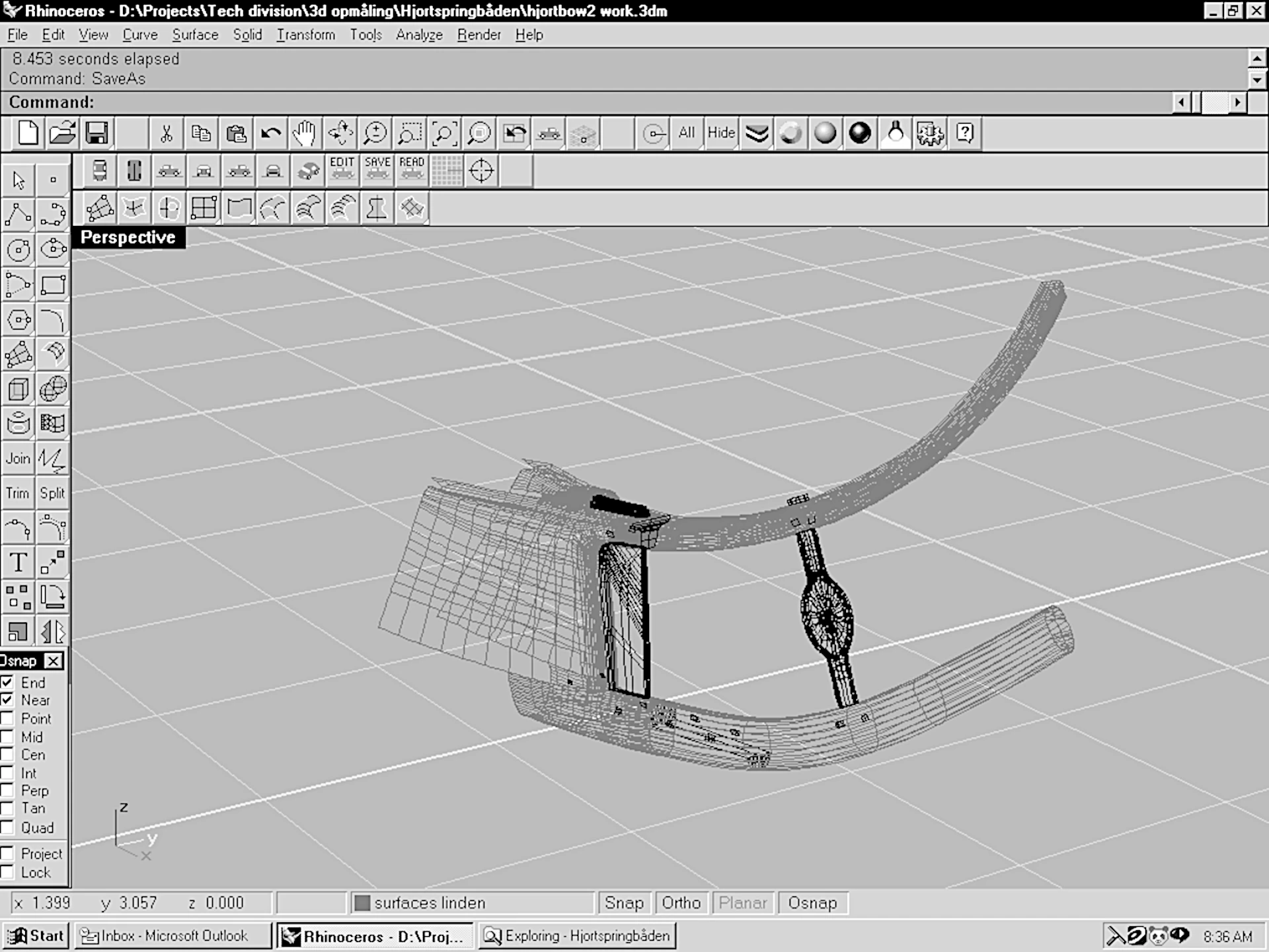1269x952 pixels.
Task: Open Help with the question mark icon
Action: (965, 133)
